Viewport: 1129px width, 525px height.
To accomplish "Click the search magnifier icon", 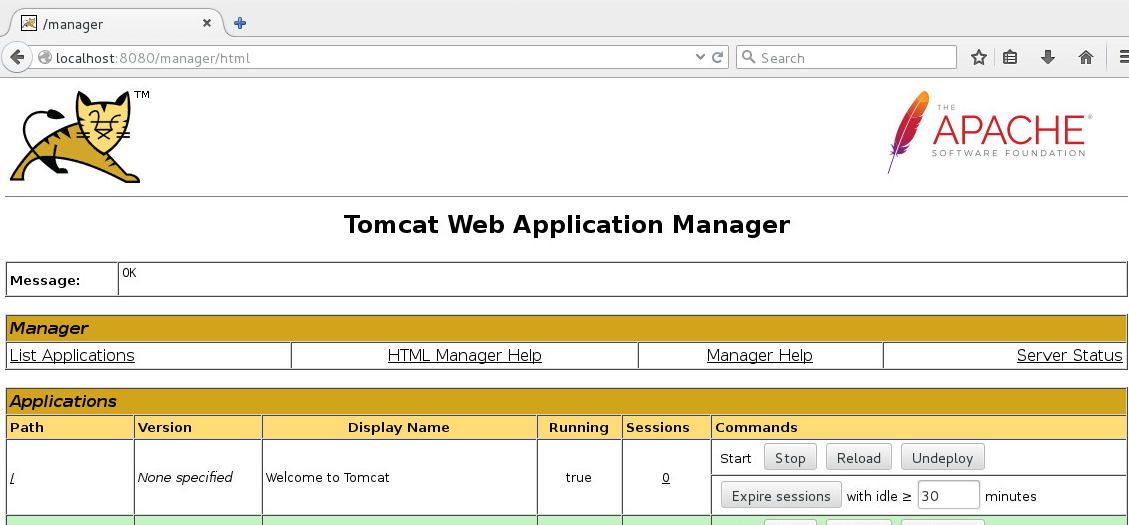I will pos(749,57).
